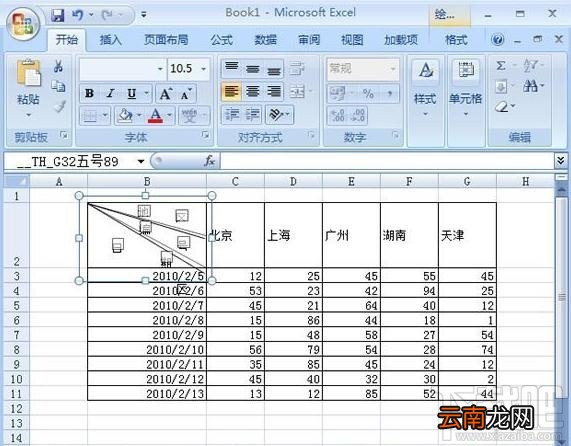This screenshot has width=571, height=446.
Task: Click the Office button logo
Action: 23,24
